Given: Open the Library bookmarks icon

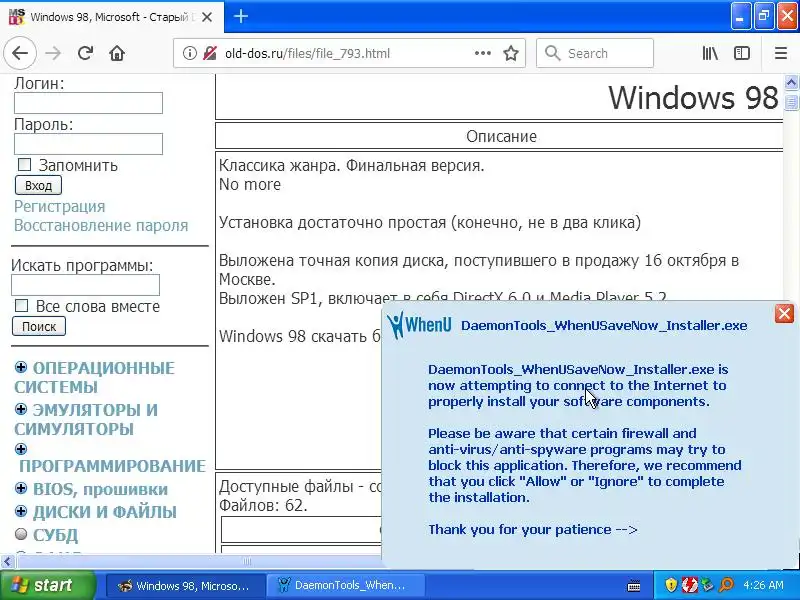Looking at the screenshot, I should [710, 53].
